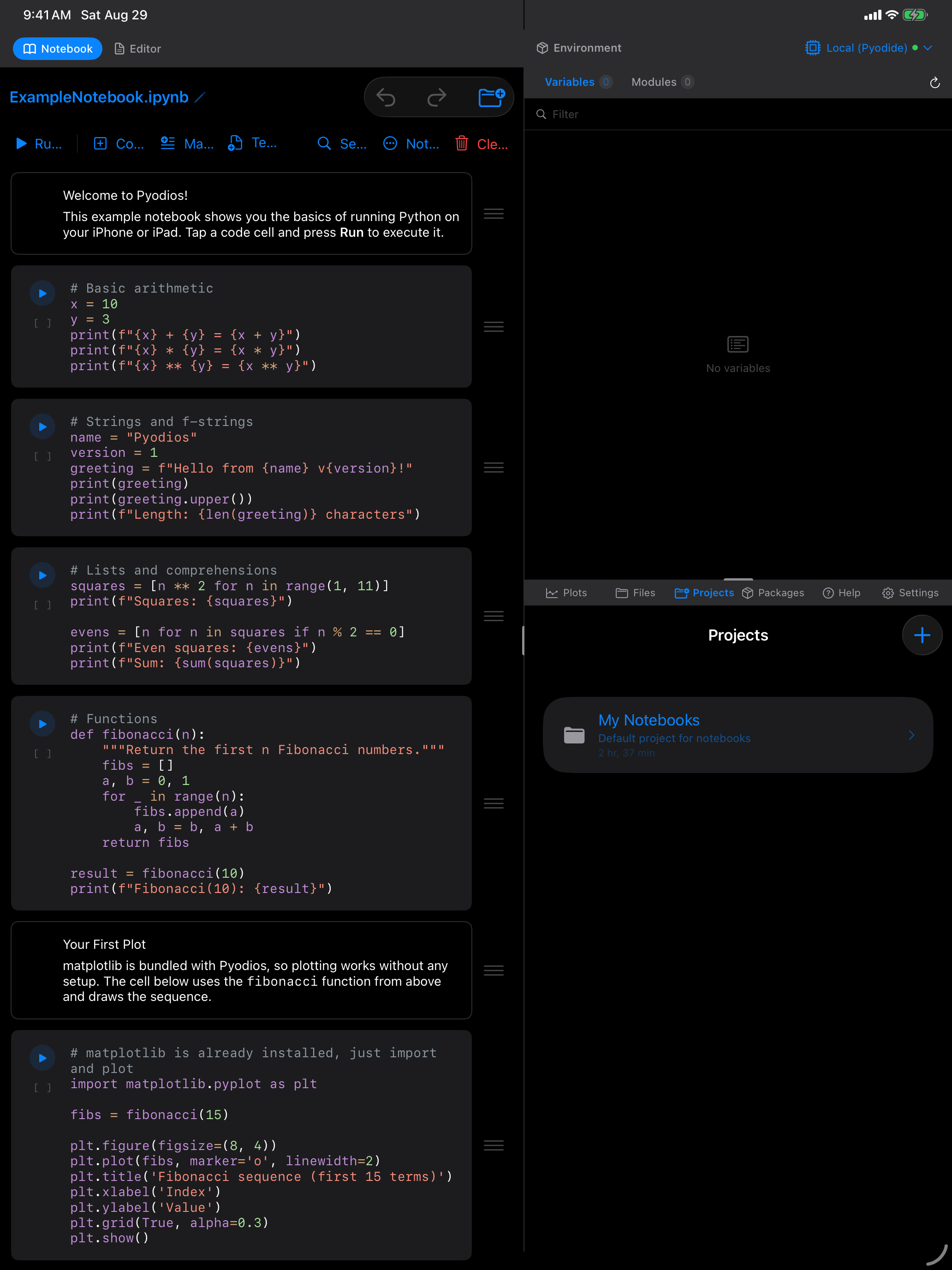Viewport: 952px width, 1270px height.
Task: Refresh the variables list
Action: [934, 83]
